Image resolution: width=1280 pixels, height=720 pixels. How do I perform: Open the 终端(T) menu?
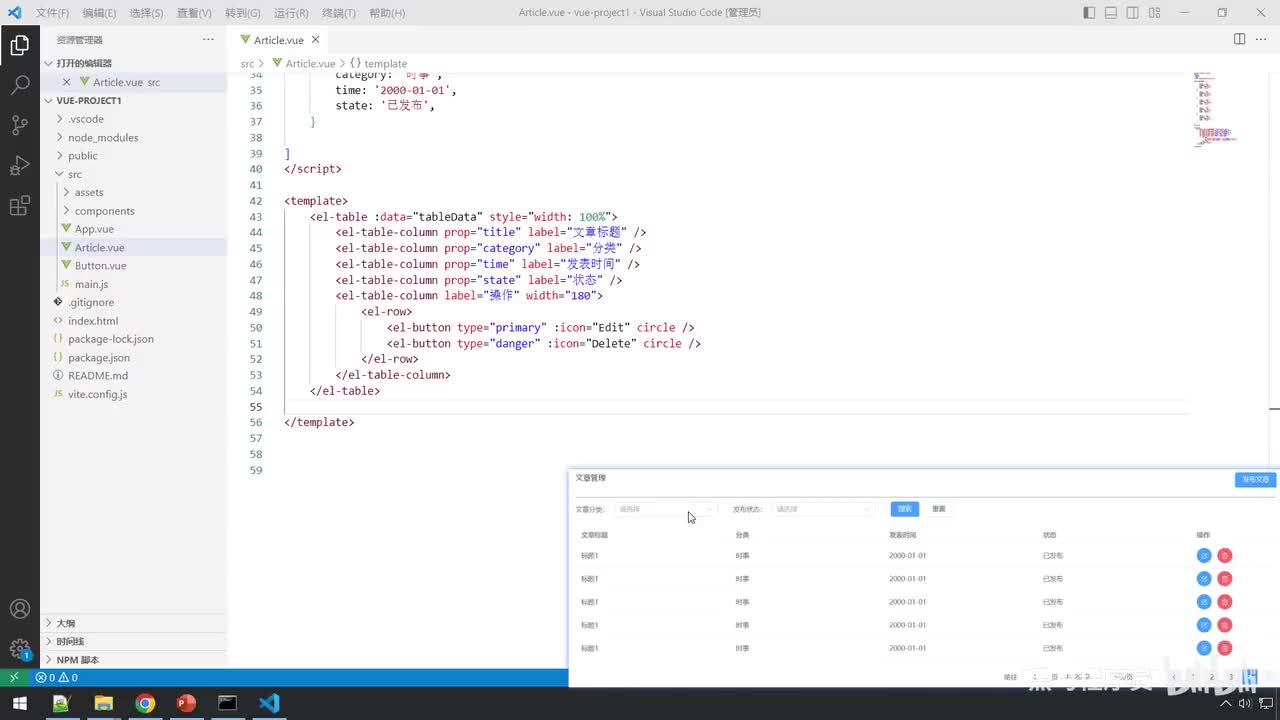click(x=338, y=13)
